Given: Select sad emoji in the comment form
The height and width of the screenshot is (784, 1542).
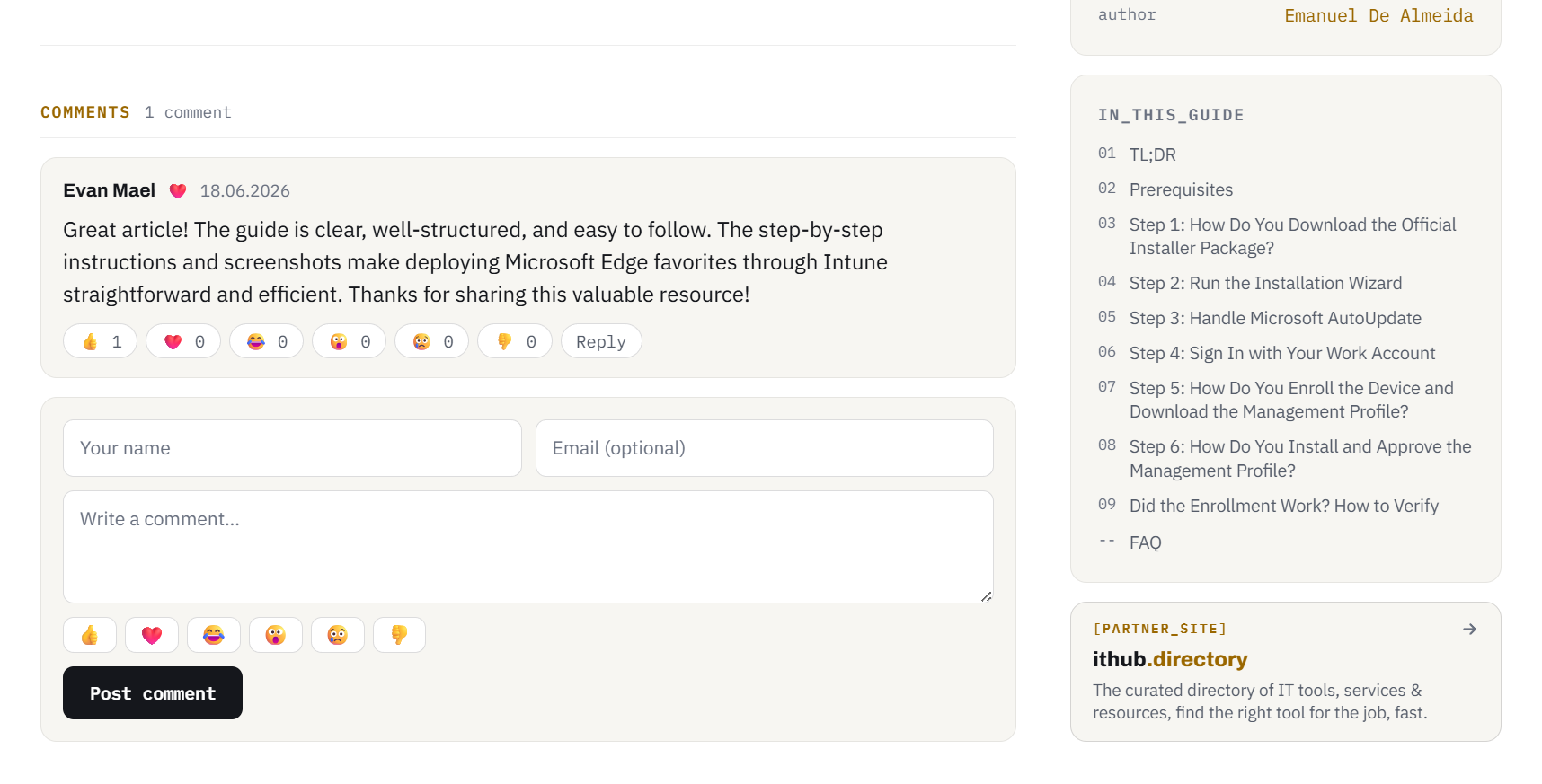Looking at the screenshot, I should (x=338, y=635).
